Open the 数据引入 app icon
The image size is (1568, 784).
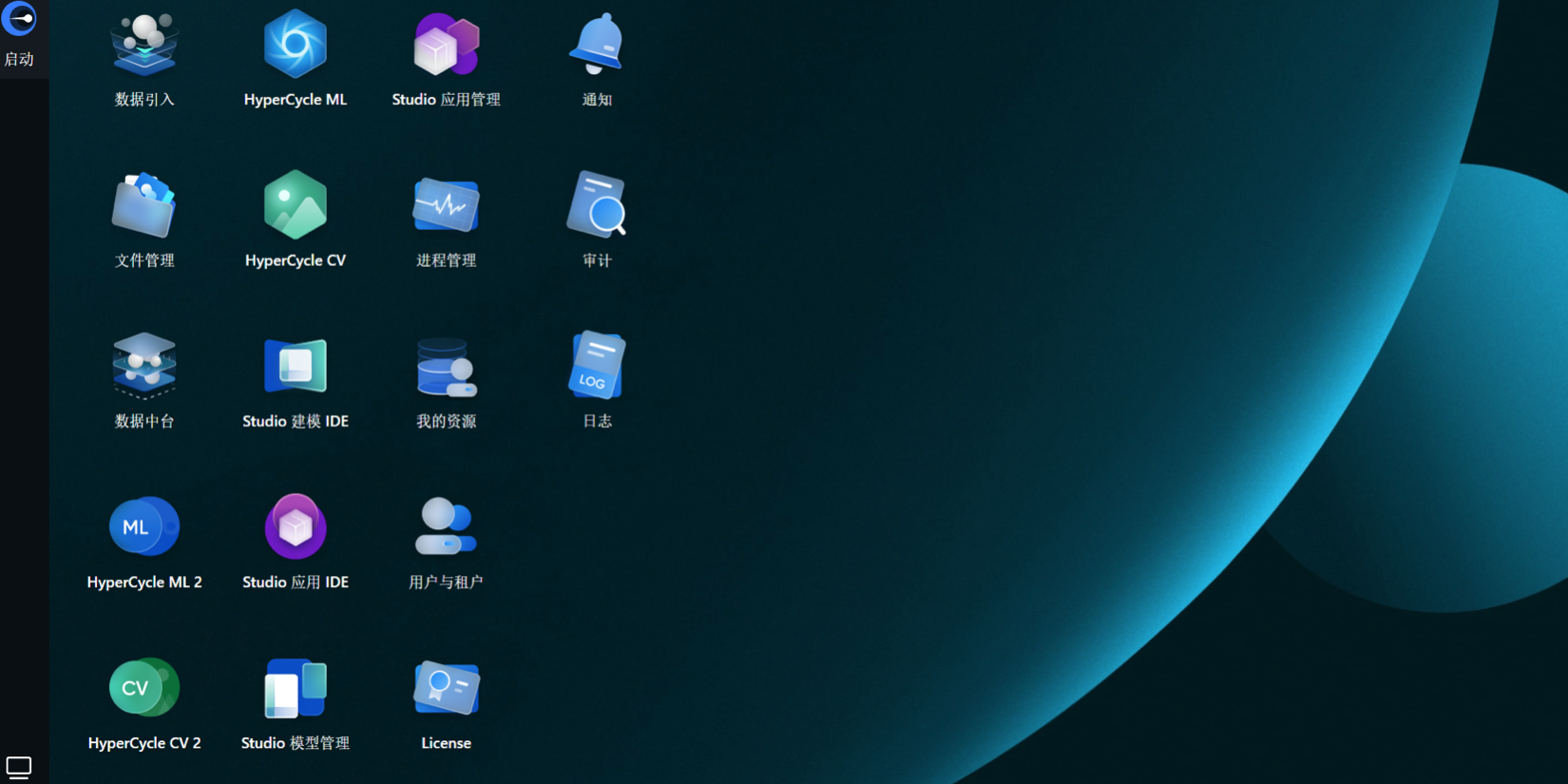tap(144, 46)
